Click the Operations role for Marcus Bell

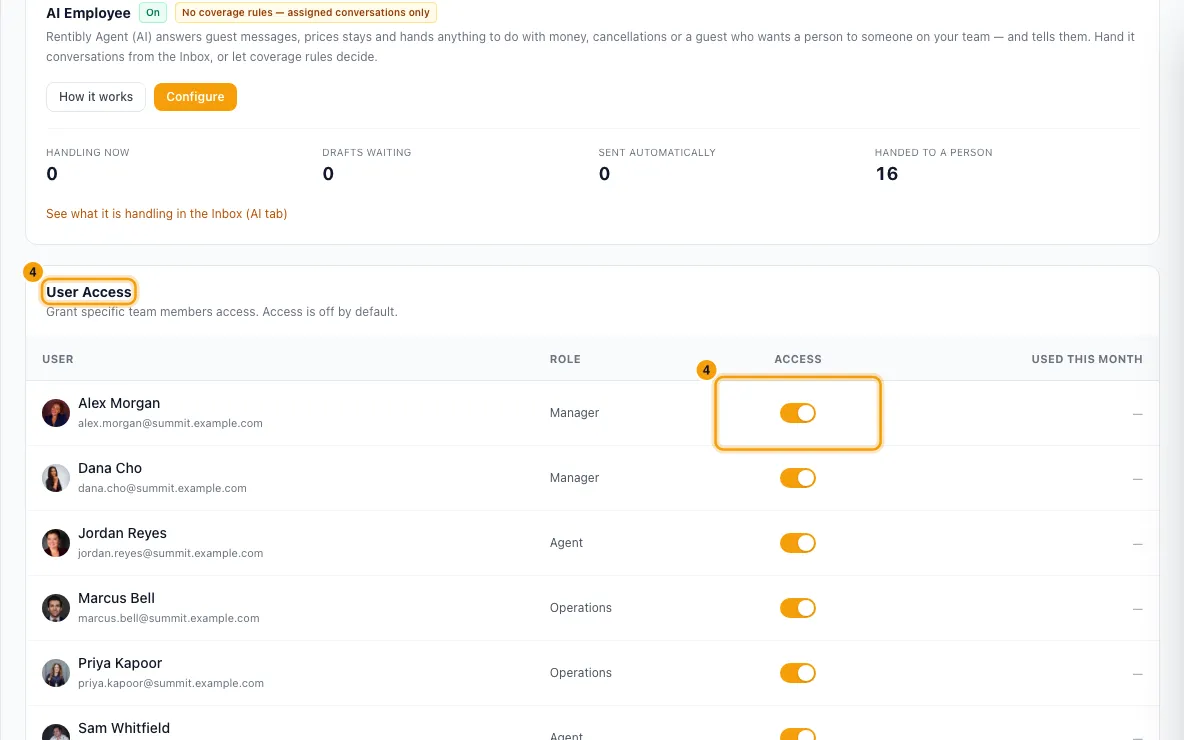[x=581, y=608]
